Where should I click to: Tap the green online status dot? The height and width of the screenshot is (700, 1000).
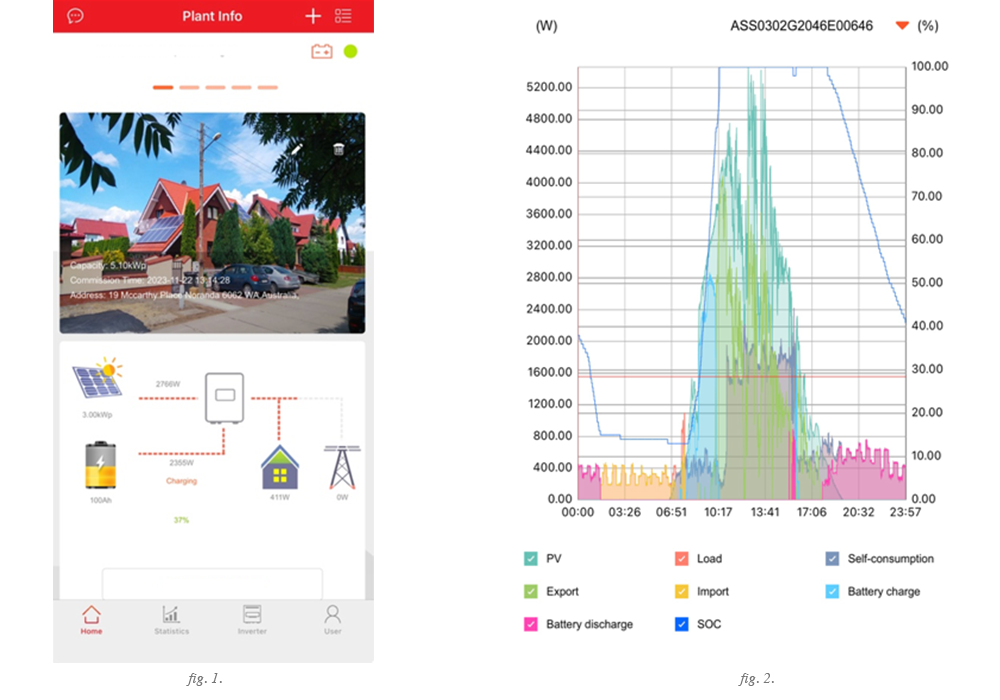(350, 51)
